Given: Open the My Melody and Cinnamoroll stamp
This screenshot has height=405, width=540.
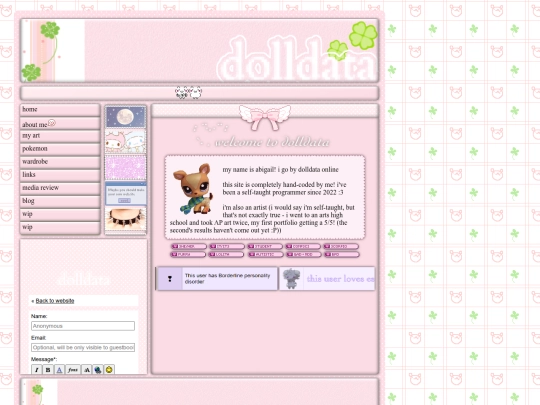Looking at the screenshot, I should tap(125, 142).
